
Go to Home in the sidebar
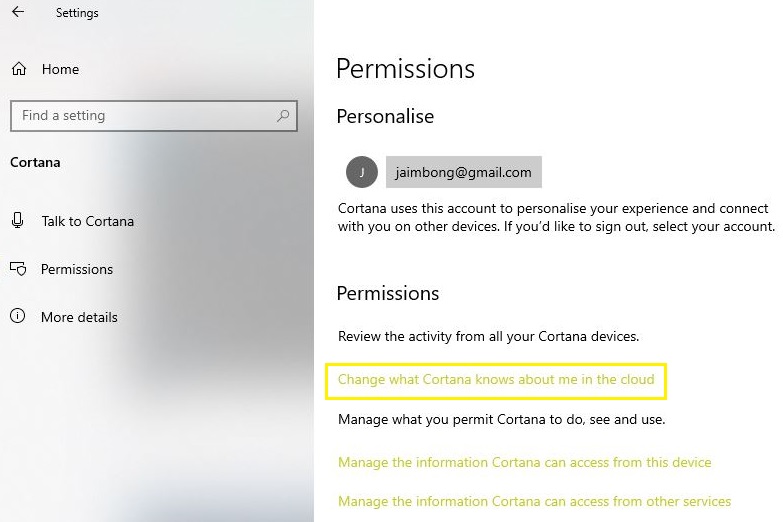tap(60, 69)
